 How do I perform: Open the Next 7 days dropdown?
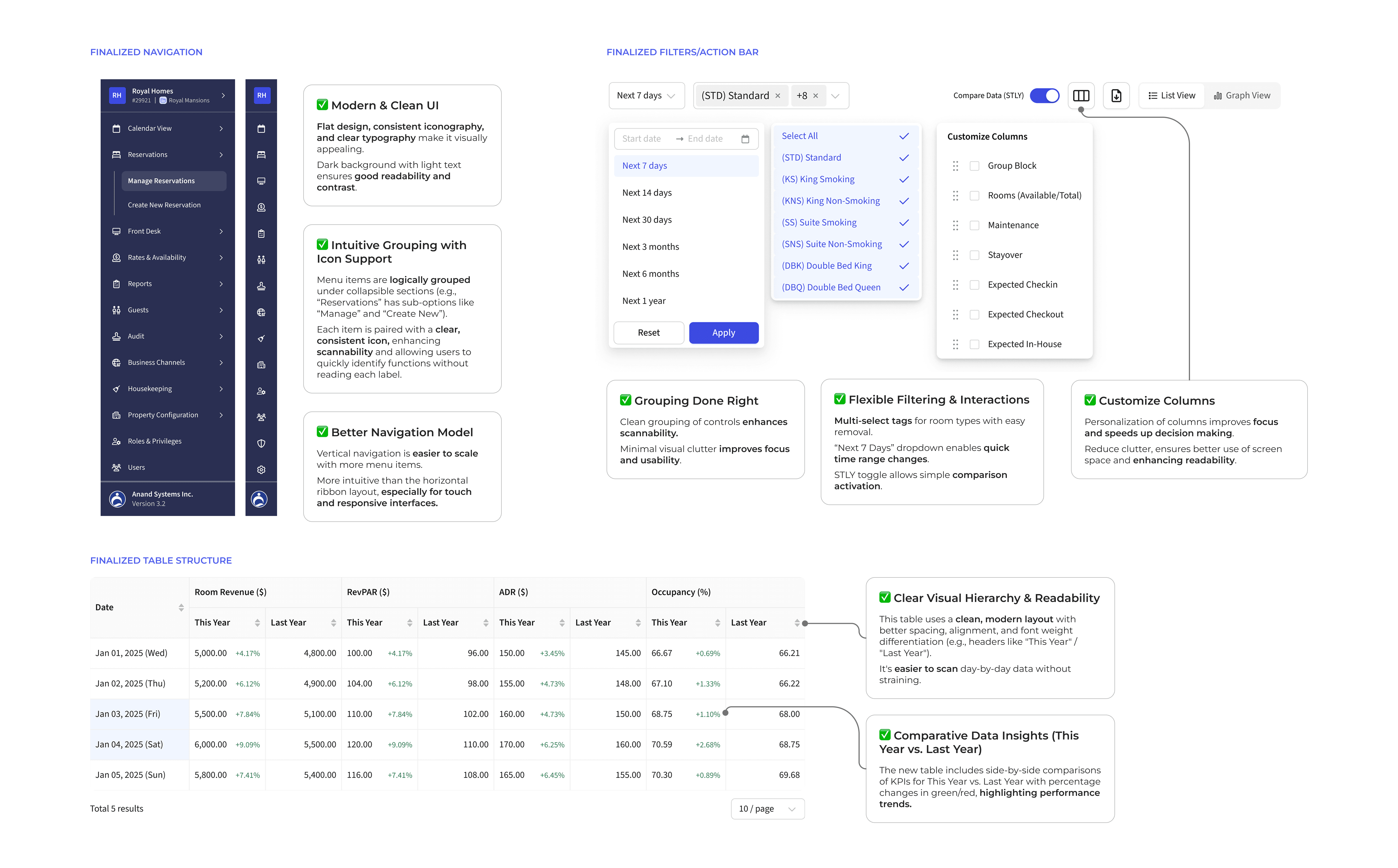646,96
